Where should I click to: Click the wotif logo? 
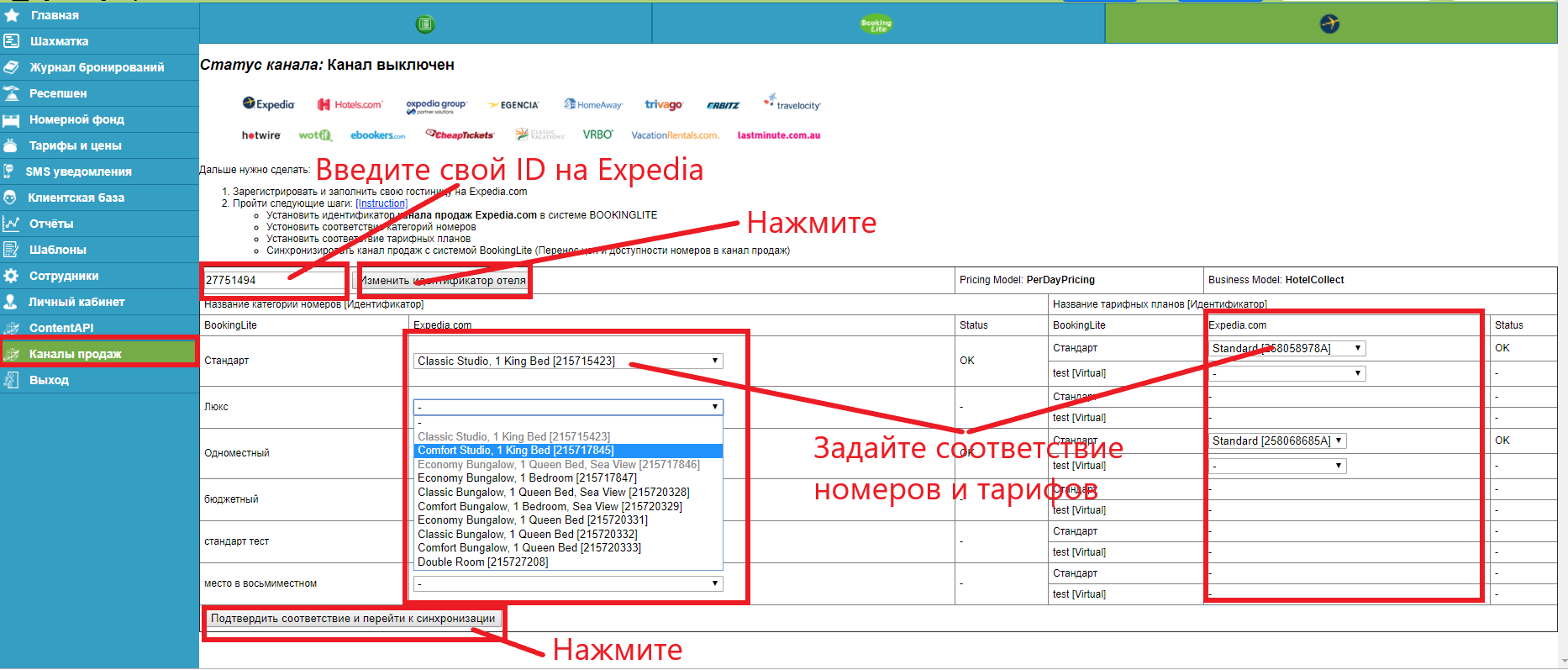[x=315, y=135]
